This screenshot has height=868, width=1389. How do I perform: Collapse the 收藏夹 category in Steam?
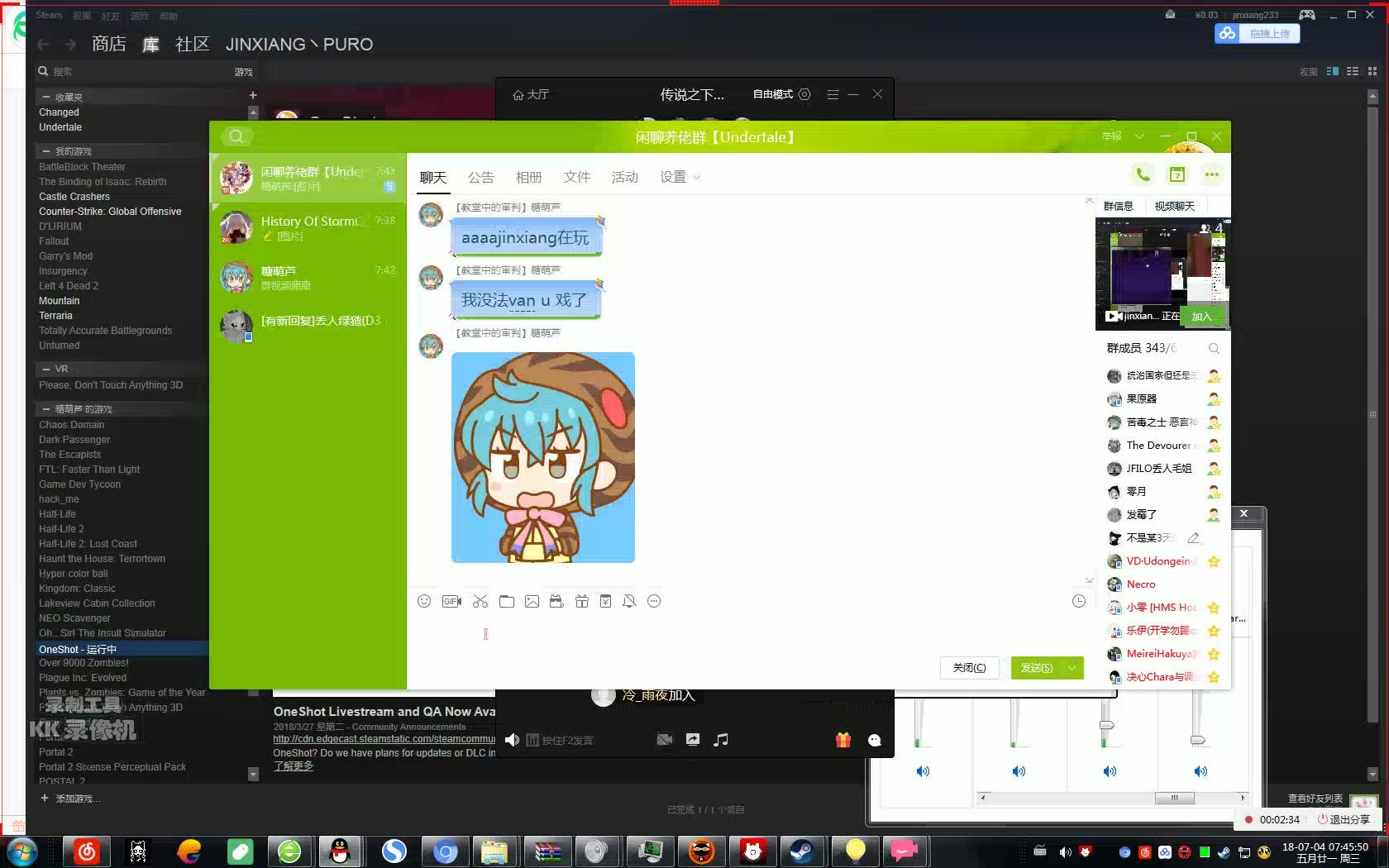47,97
